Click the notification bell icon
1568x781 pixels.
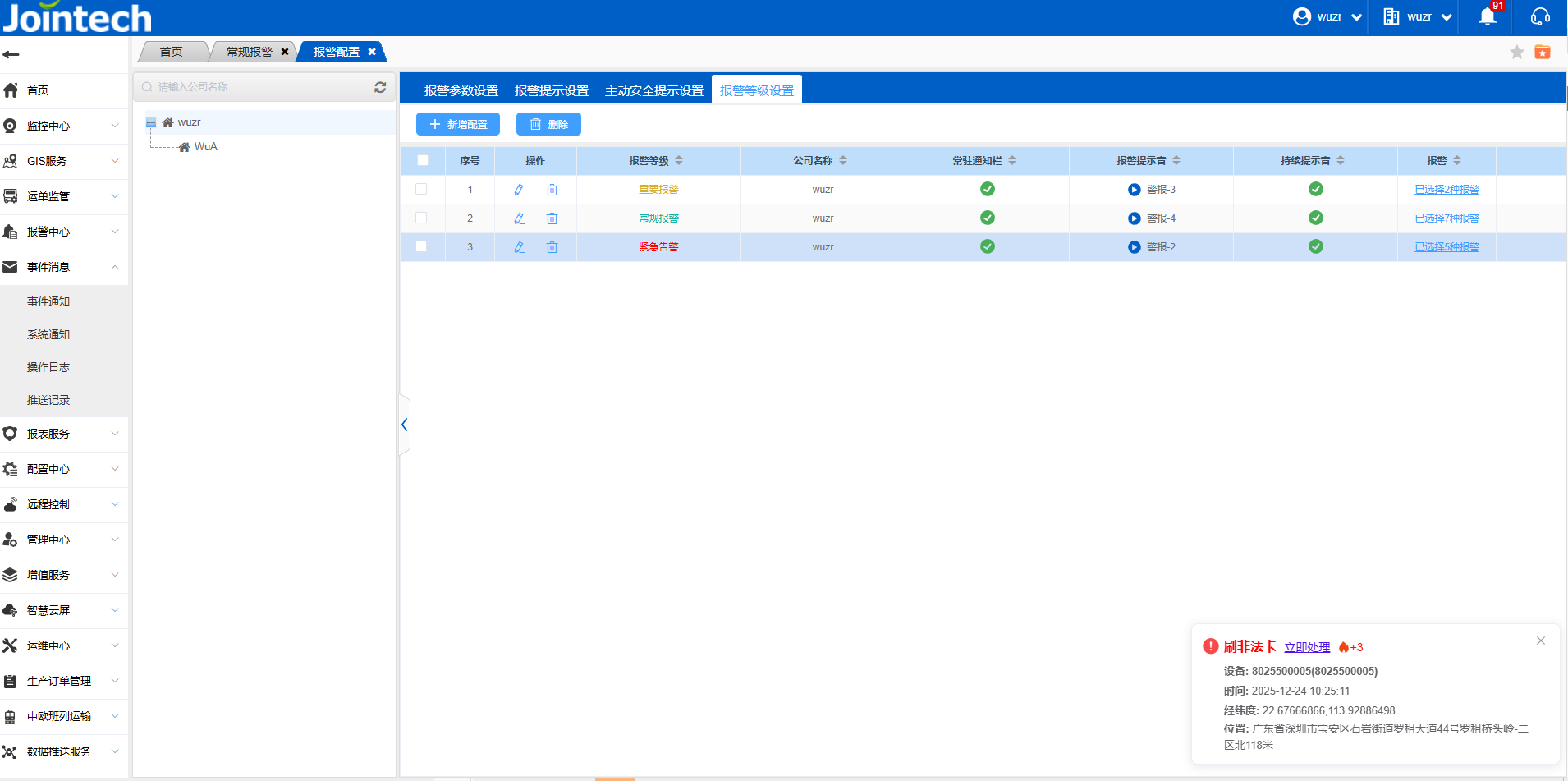click(1487, 17)
